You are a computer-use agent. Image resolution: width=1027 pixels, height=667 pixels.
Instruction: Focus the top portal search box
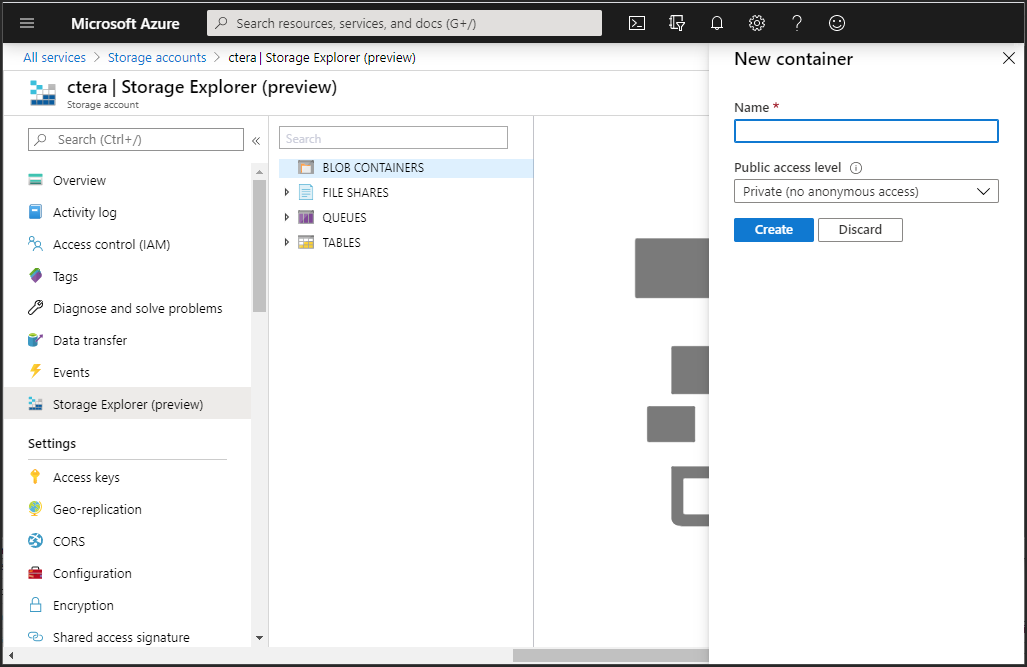click(404, 23)
